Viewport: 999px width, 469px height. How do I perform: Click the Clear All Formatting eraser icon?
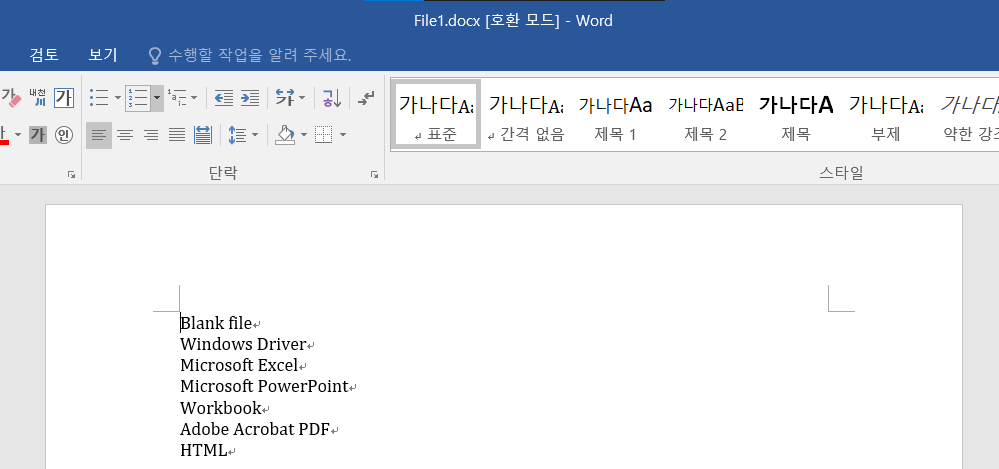pos(11,97)
